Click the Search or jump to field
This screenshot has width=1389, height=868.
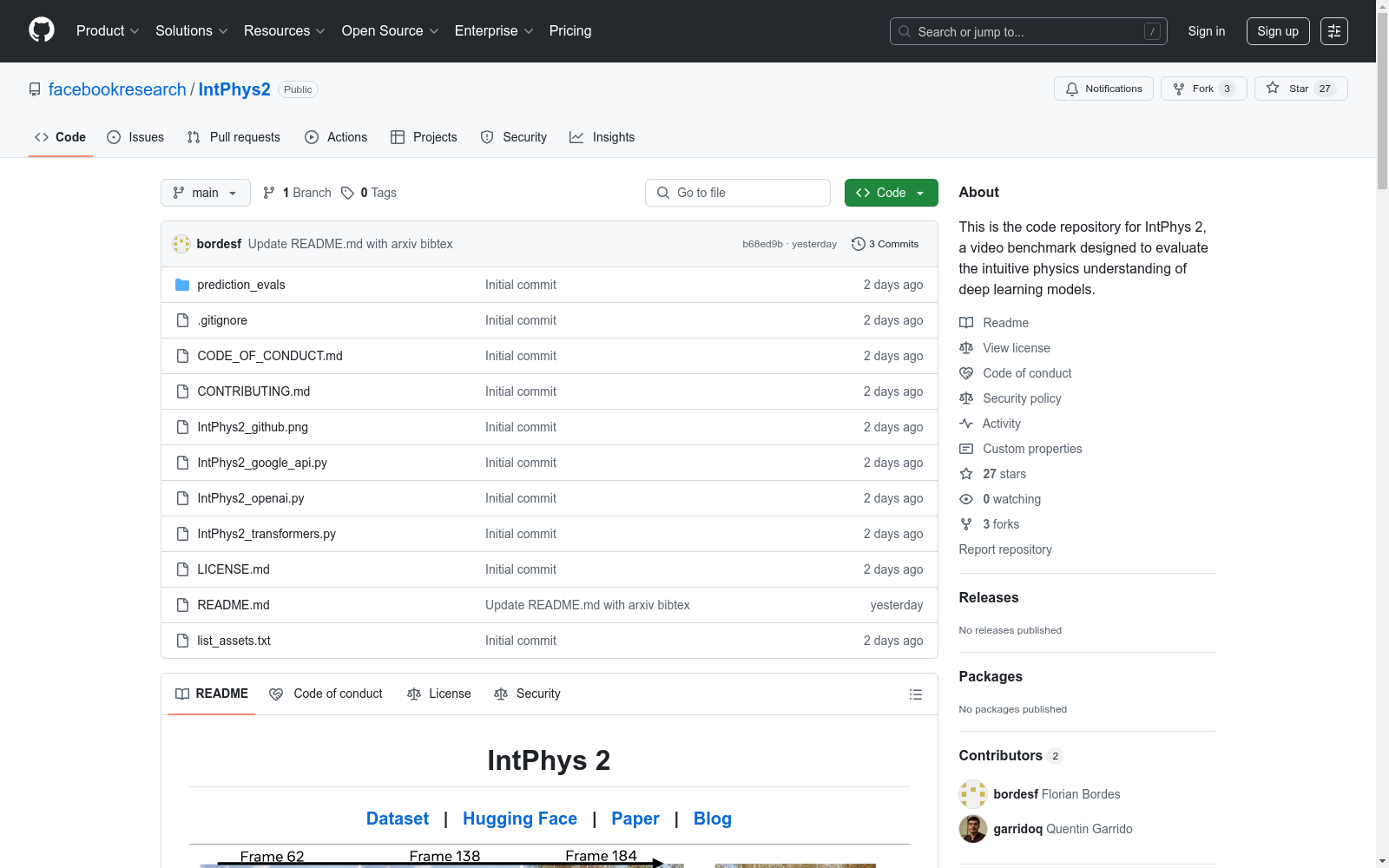(1029, 31)
